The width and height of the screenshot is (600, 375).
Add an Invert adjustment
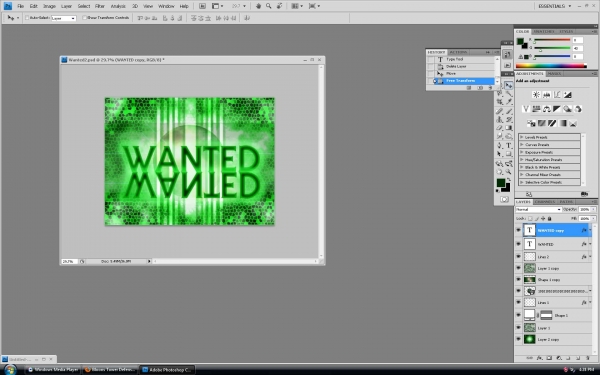click(531, 123)
